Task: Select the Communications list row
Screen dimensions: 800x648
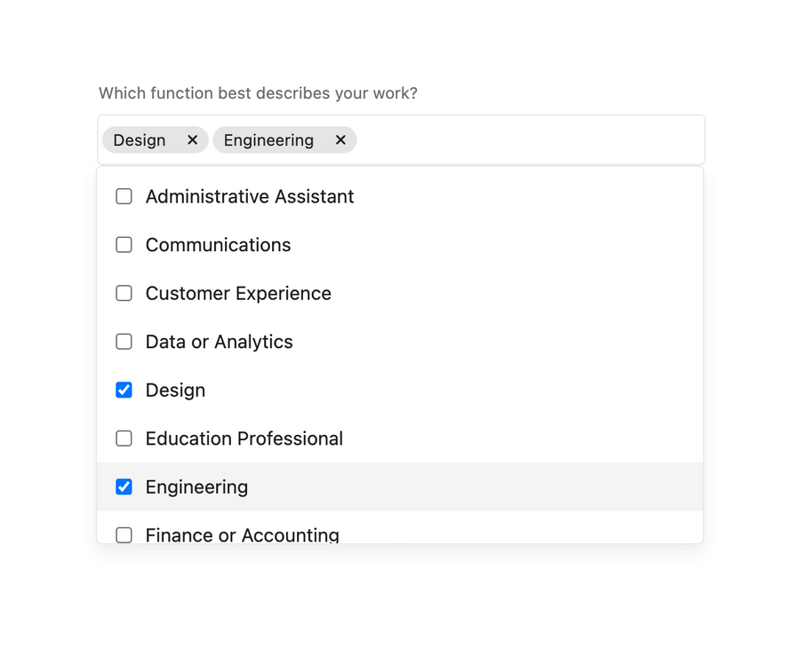Action: click(300, 245)
